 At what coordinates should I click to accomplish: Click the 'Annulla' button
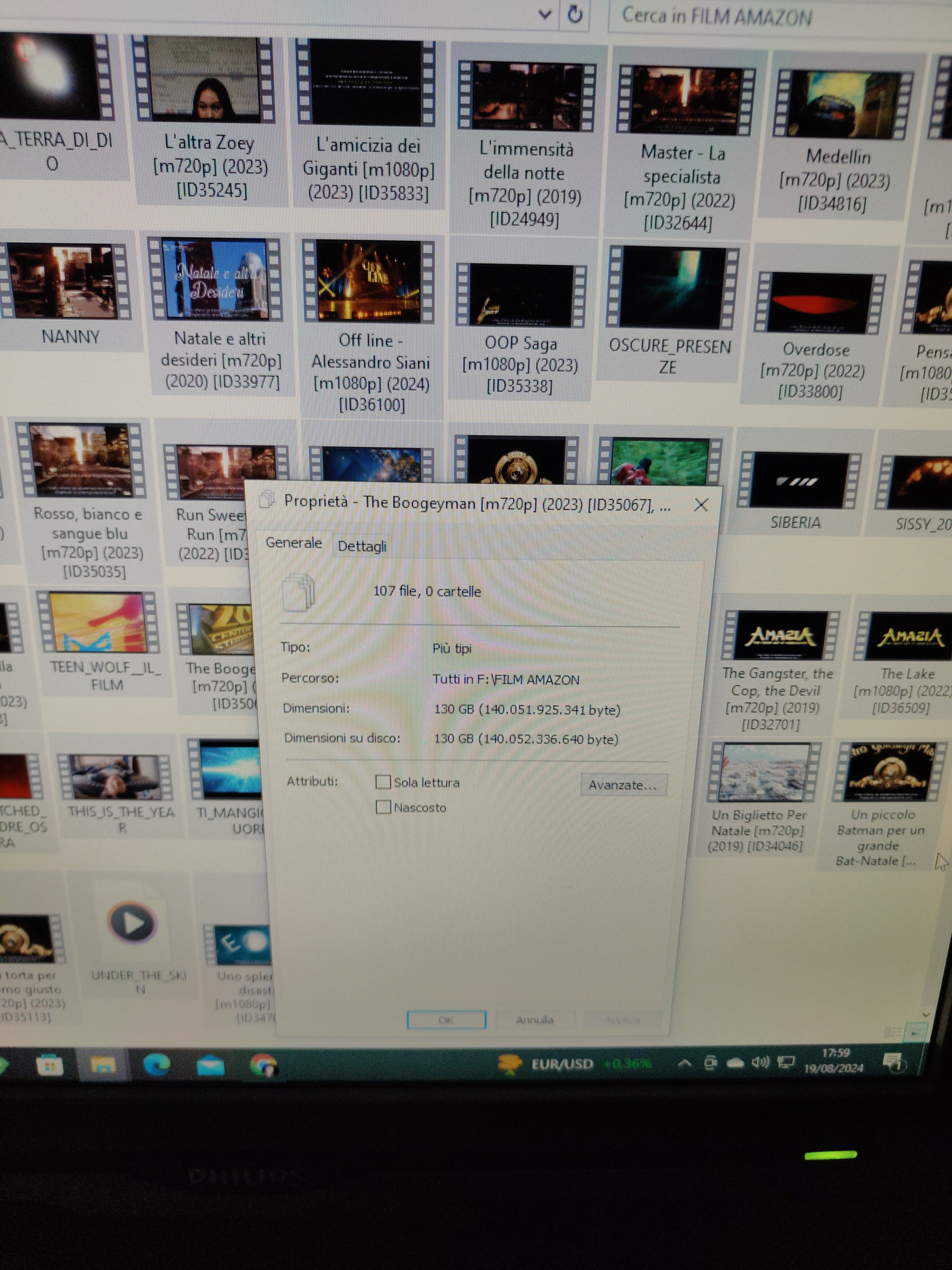[534, 1020]
